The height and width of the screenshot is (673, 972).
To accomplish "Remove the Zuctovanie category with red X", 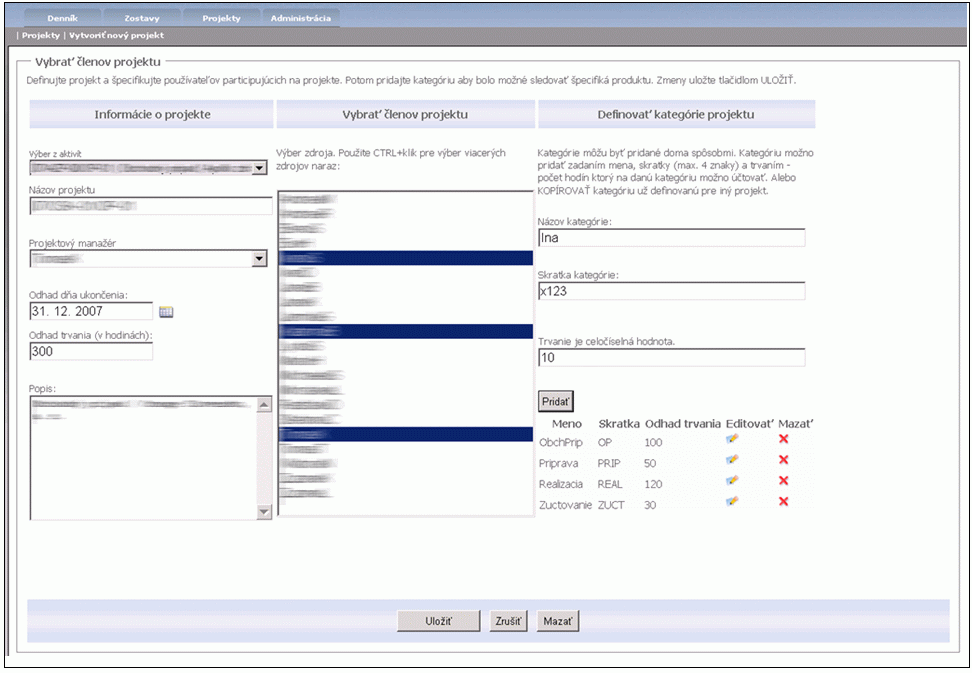I will 783,501.
